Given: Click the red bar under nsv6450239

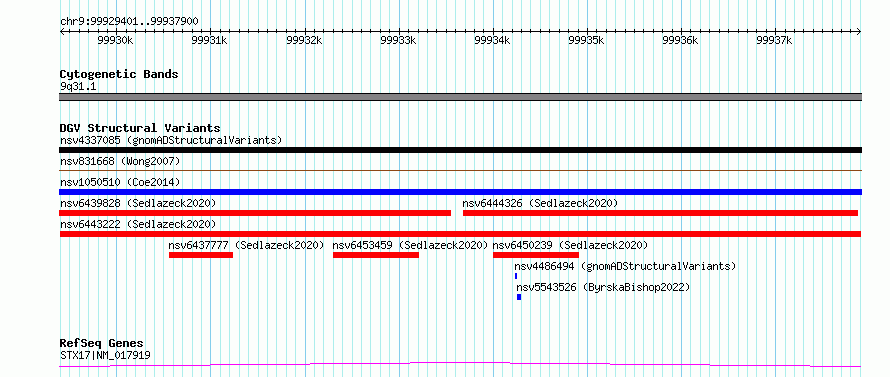Looking at the screenshot, I should (536, 255).
